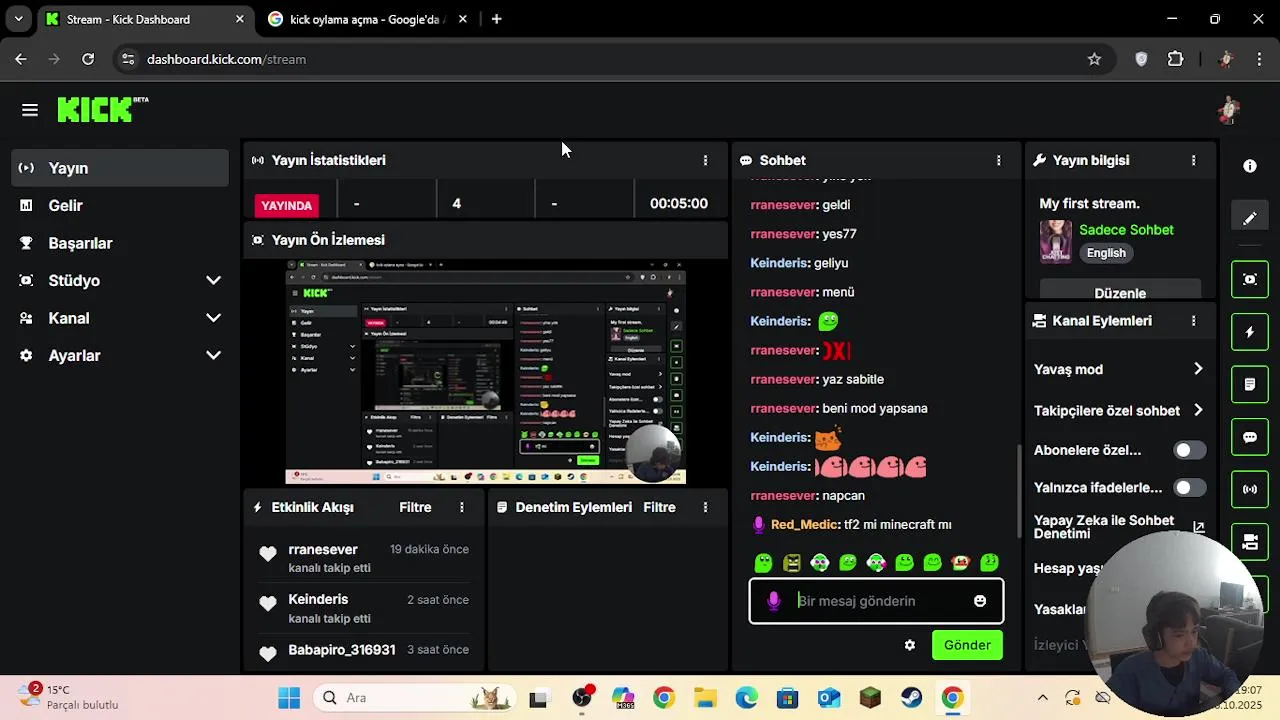This screenshot has width=1280, height=720.
Task: Open Etkinlik Akışı three-dot menu
Action: (x=461, y=507)
